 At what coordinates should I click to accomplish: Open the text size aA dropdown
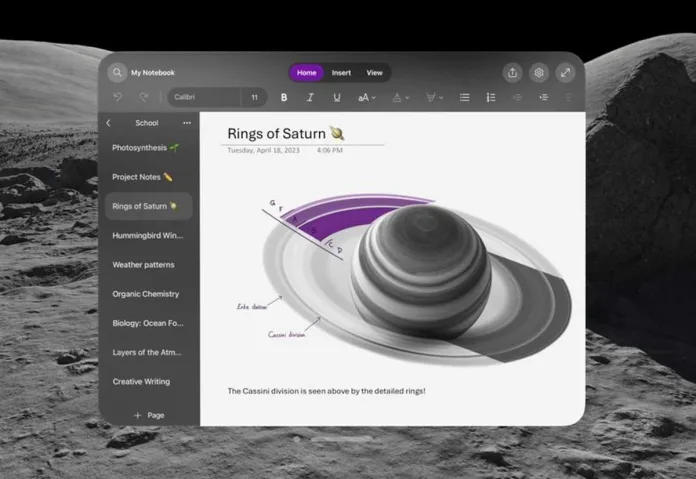click(x=367, y=97)
